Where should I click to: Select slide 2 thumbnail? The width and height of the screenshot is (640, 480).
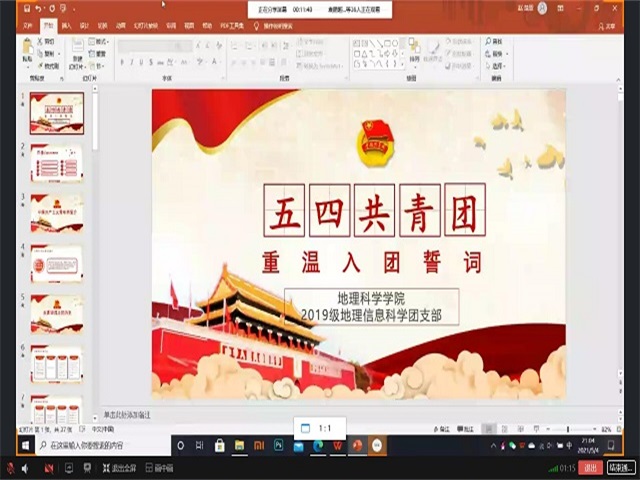(x=57, y=163)
